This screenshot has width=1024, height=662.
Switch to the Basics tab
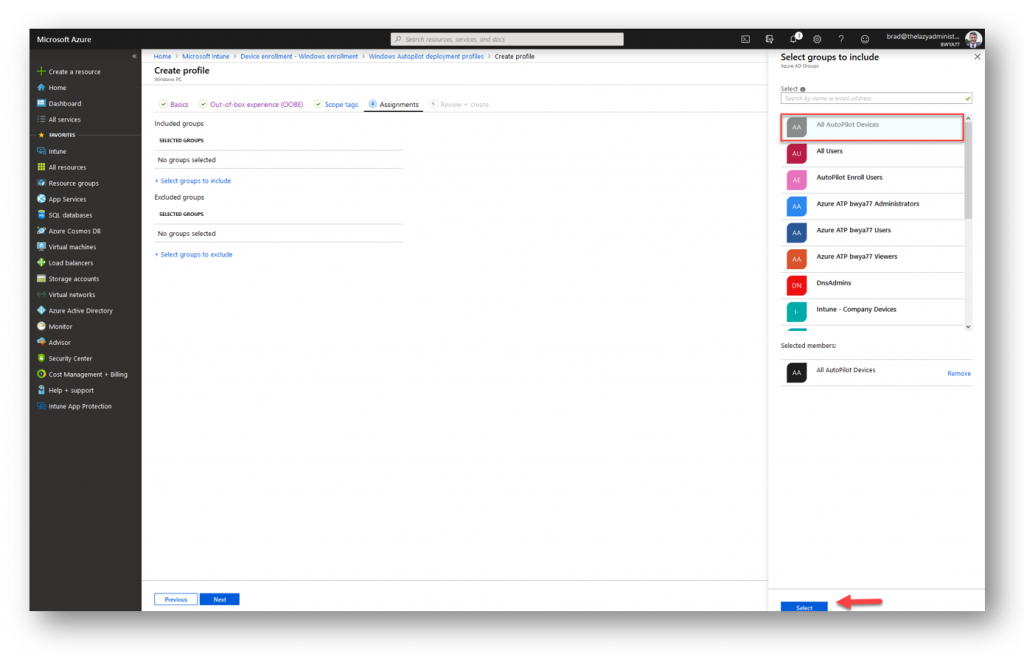point(174,104)
